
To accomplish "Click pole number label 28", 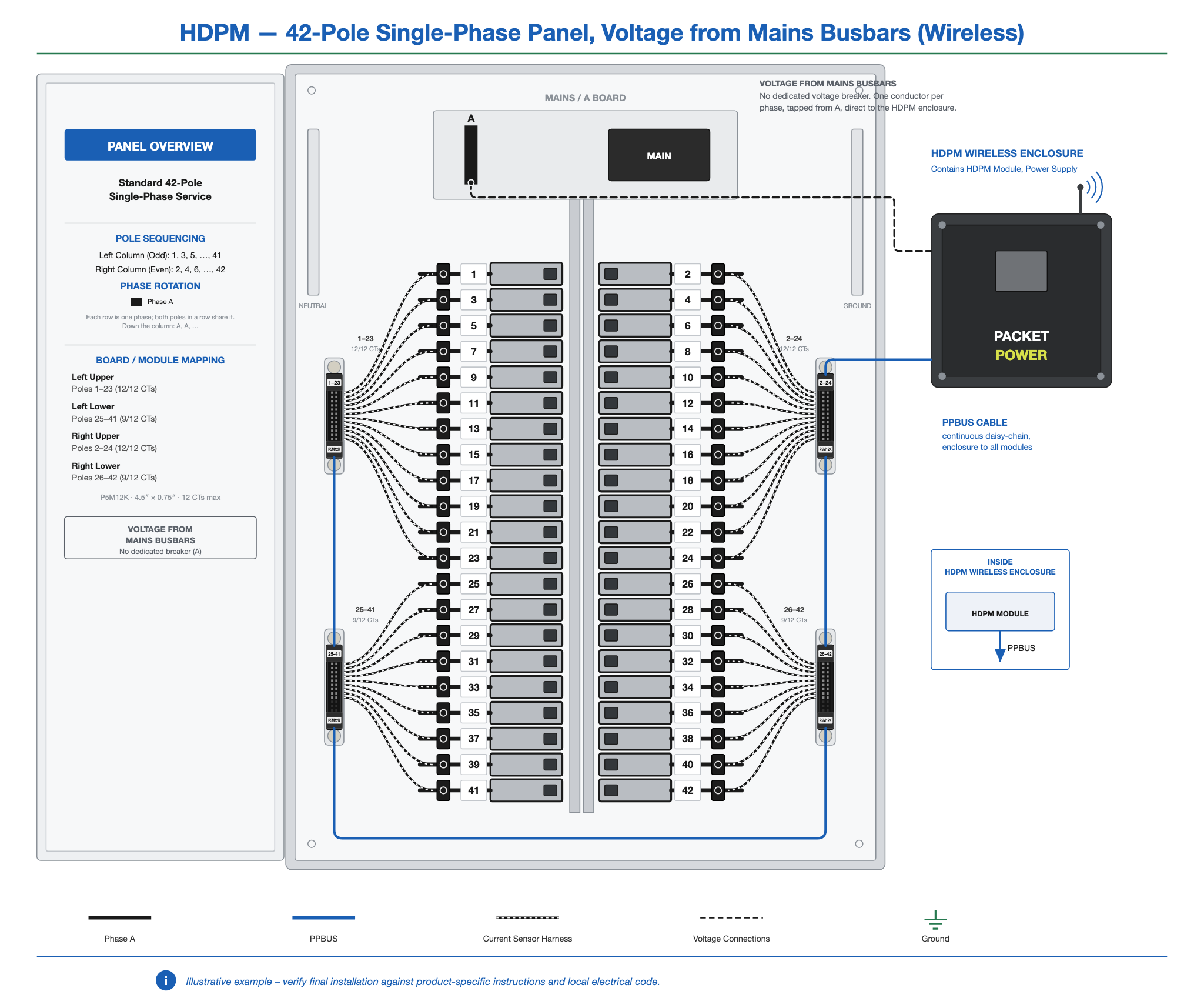I will [x=688, y=610].
